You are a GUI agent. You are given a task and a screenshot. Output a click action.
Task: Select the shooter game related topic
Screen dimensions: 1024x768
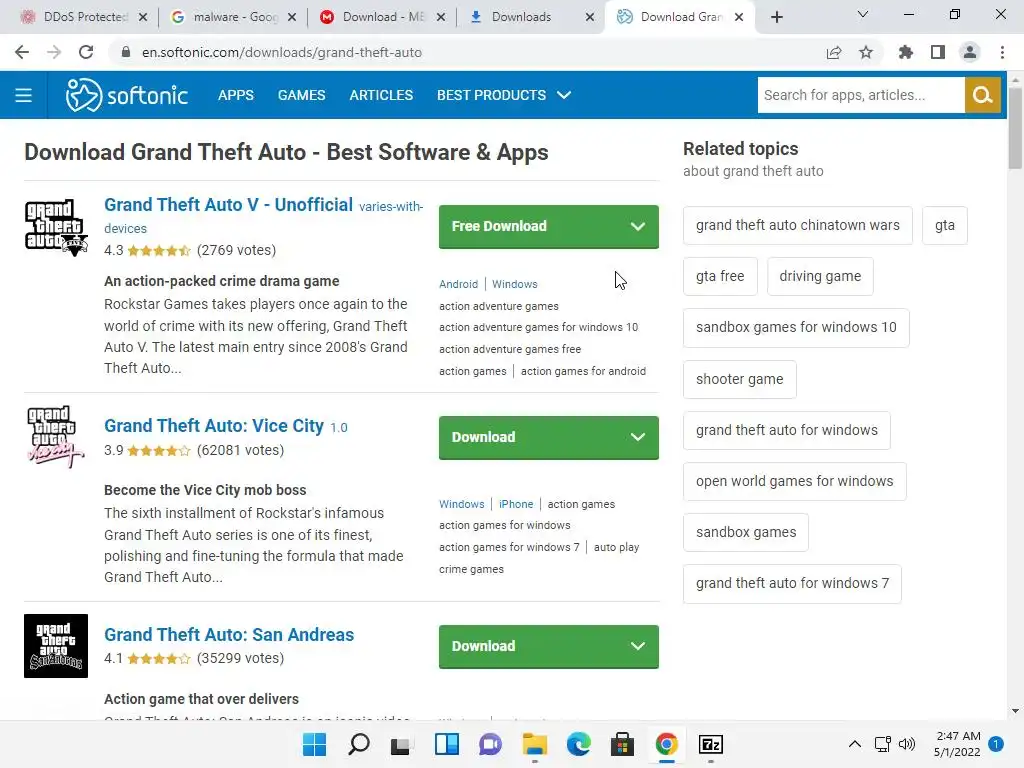739,379
